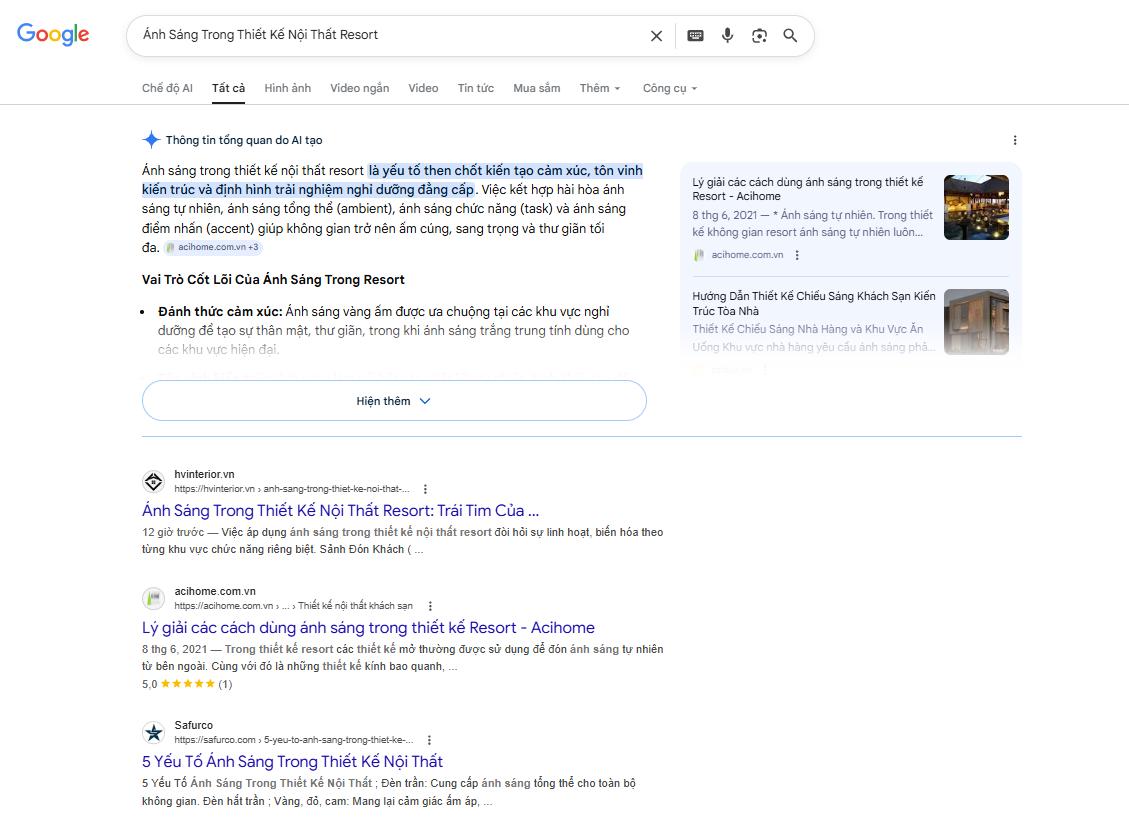Switch to the Hình ảnh tab
This screenshot has height=824, width=1129.
(287, 88)
